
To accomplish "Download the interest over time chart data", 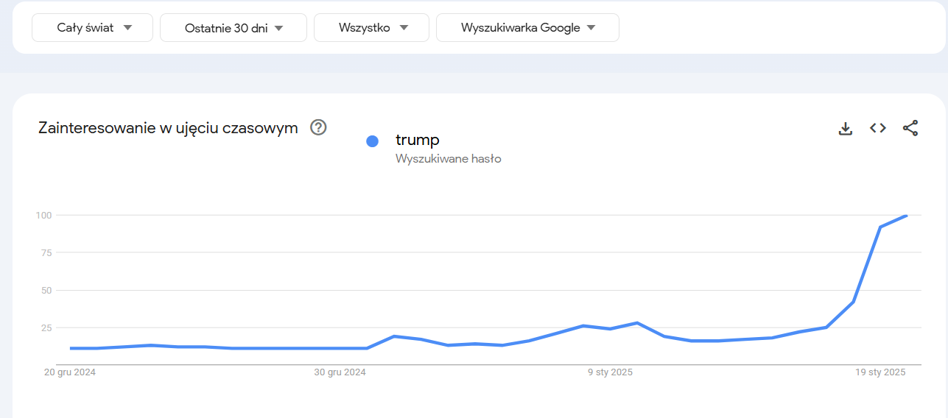I will click(845, 128).
